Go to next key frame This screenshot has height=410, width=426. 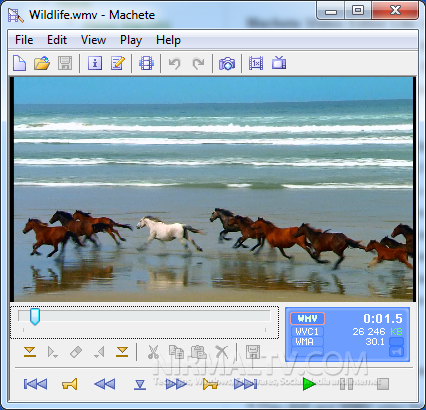(210, 384)
